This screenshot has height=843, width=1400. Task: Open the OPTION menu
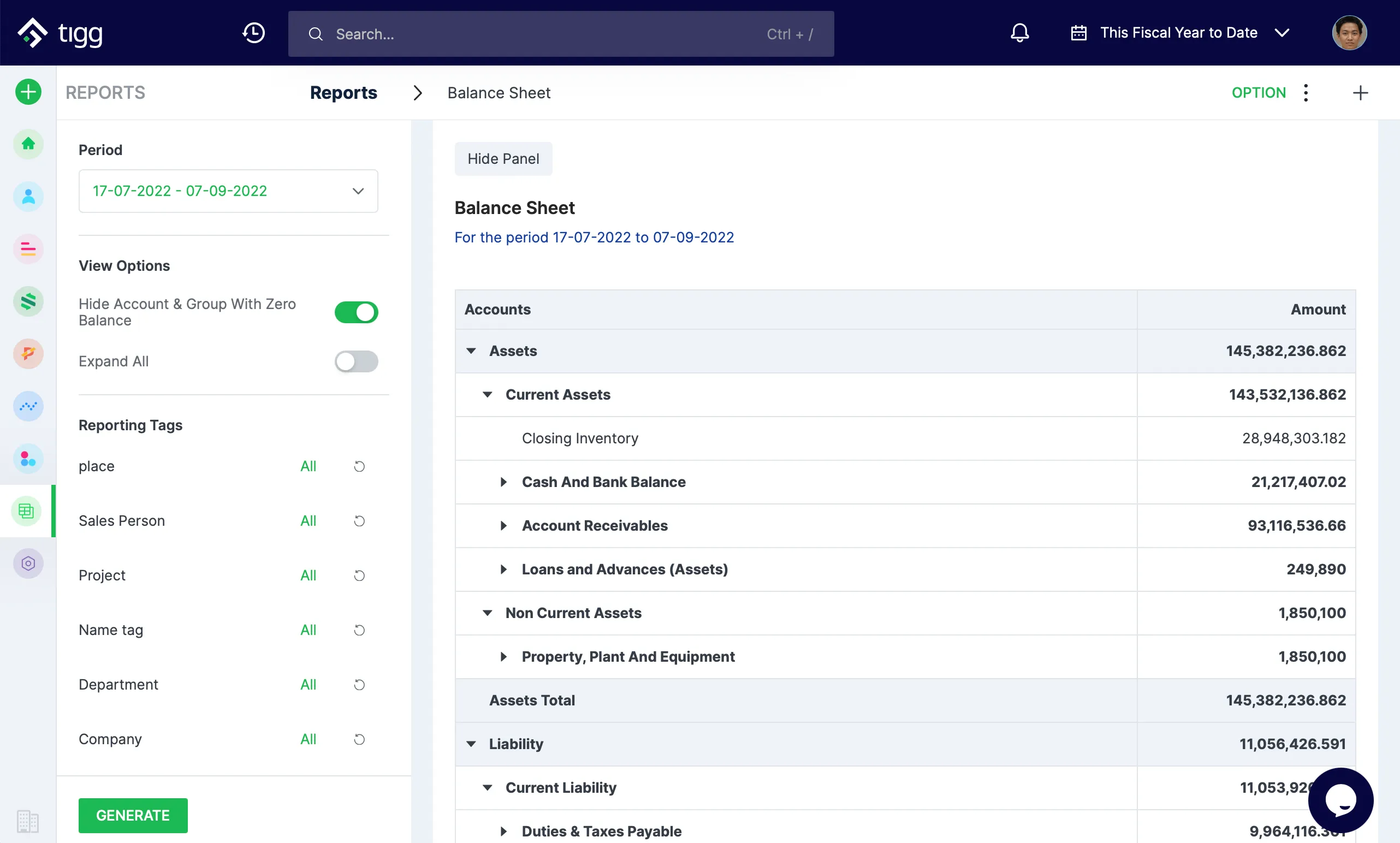click(1259, 92)
